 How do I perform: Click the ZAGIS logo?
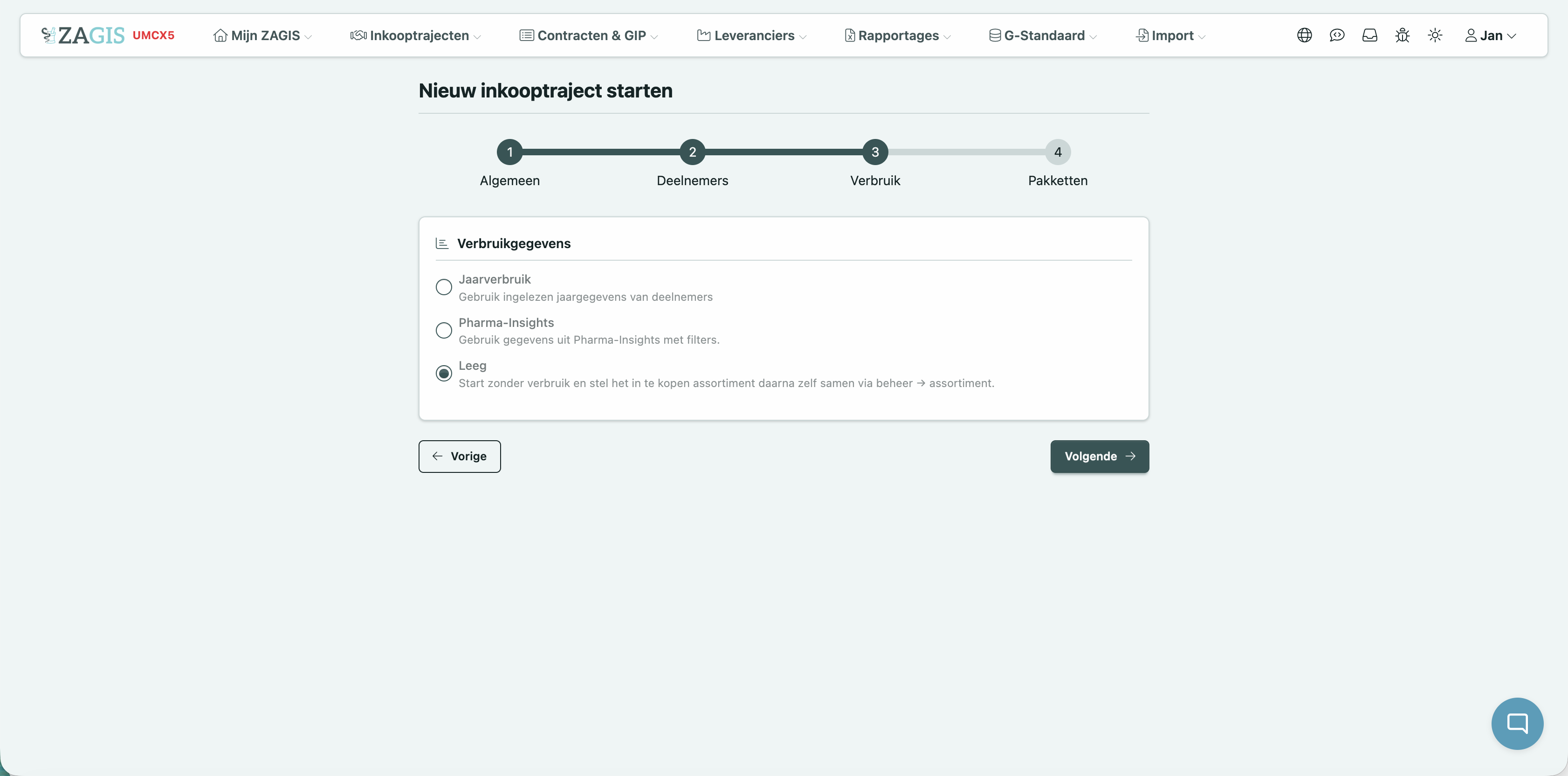pyautogui.click(x=83, y=35)
